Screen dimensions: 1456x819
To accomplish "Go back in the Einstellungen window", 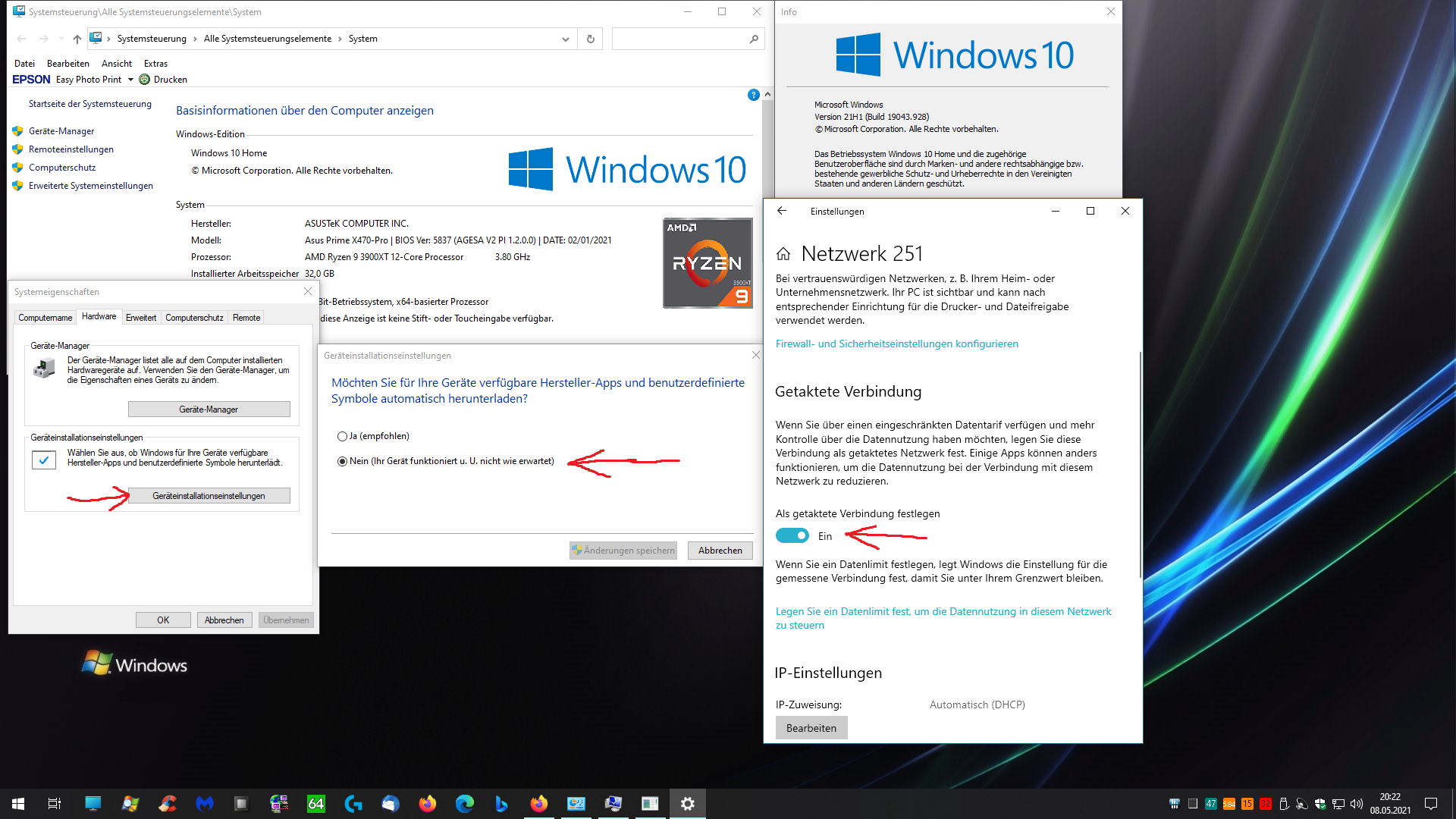I will 782,211.
